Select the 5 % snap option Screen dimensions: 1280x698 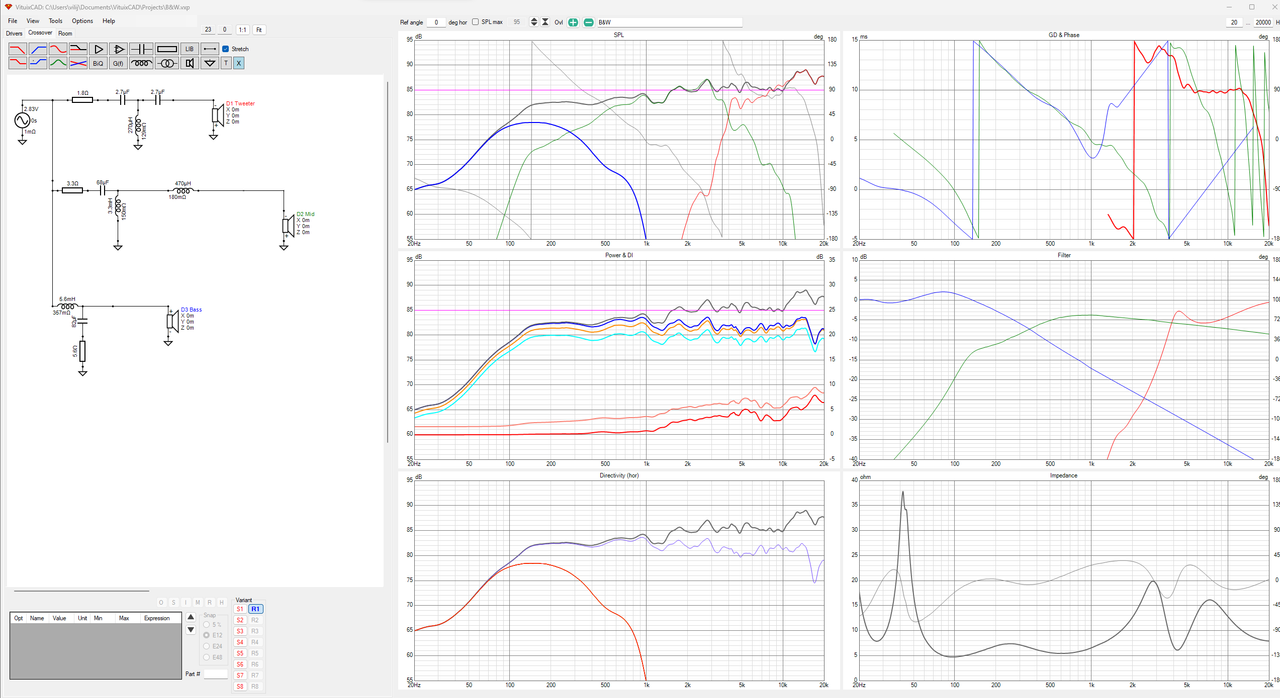click(x=207, y=624)
